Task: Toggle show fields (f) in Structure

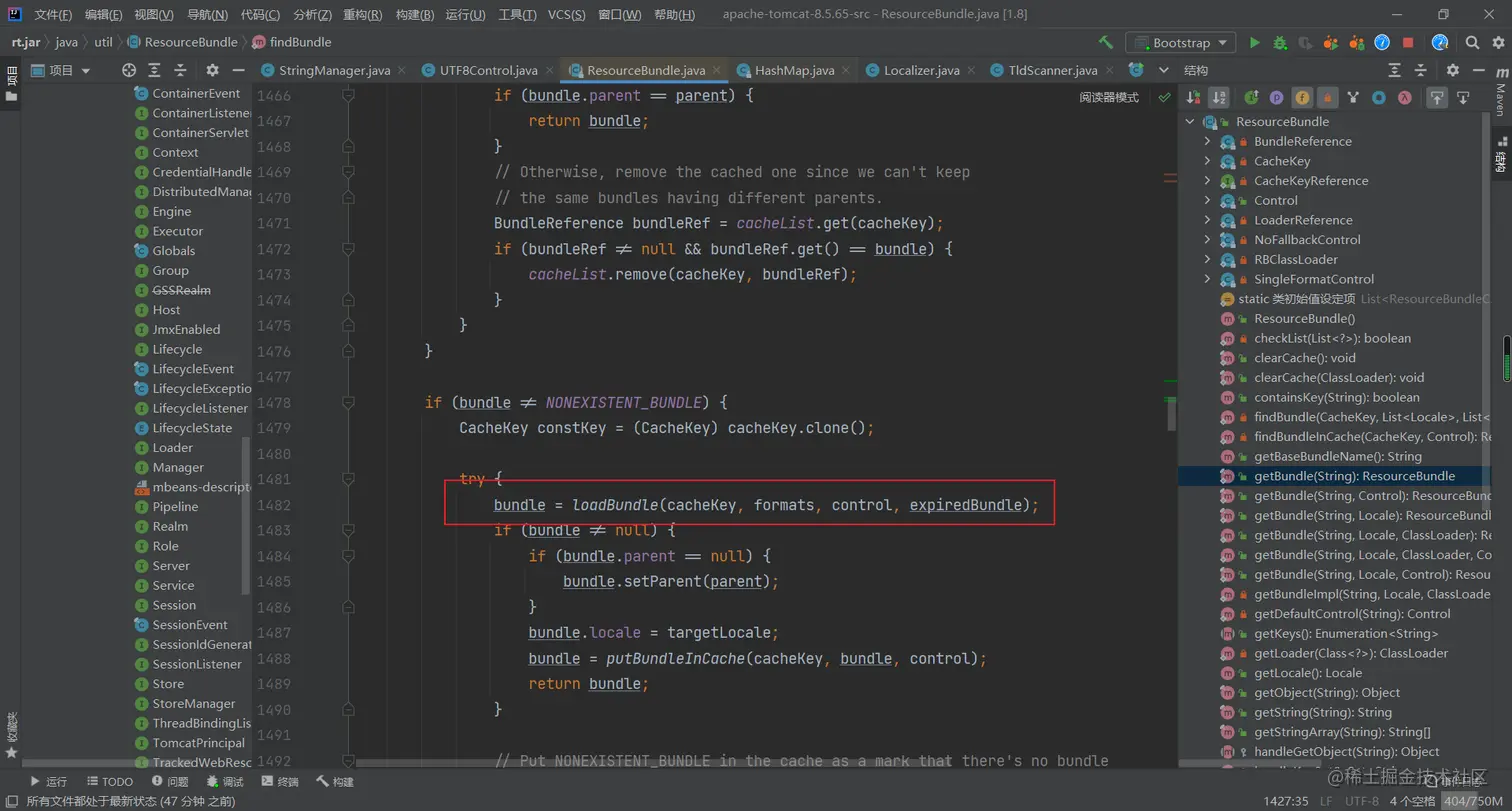Action: coord(1302,98)
